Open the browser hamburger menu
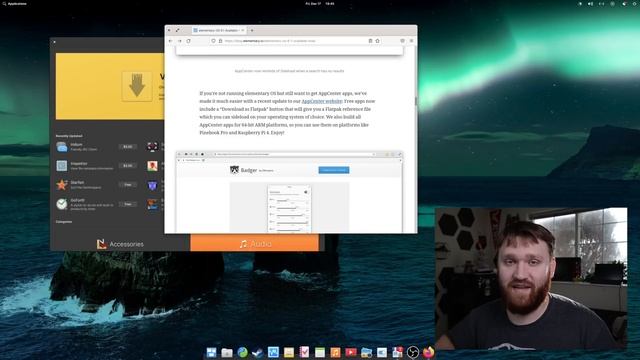The width and height of the screenshot is (640, 360). pyautogui.click(x=411, y=41)
